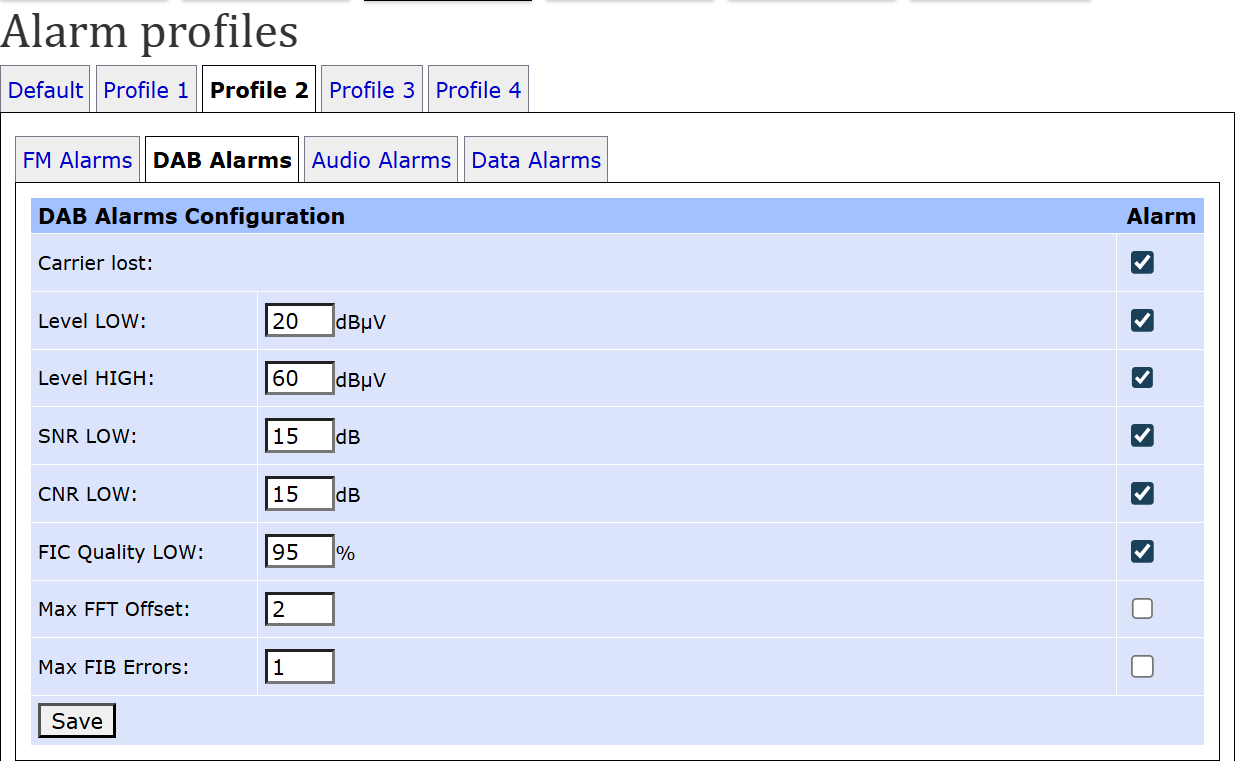Toggle the Carrier lost alarm checkbox

click(1142, 263)
